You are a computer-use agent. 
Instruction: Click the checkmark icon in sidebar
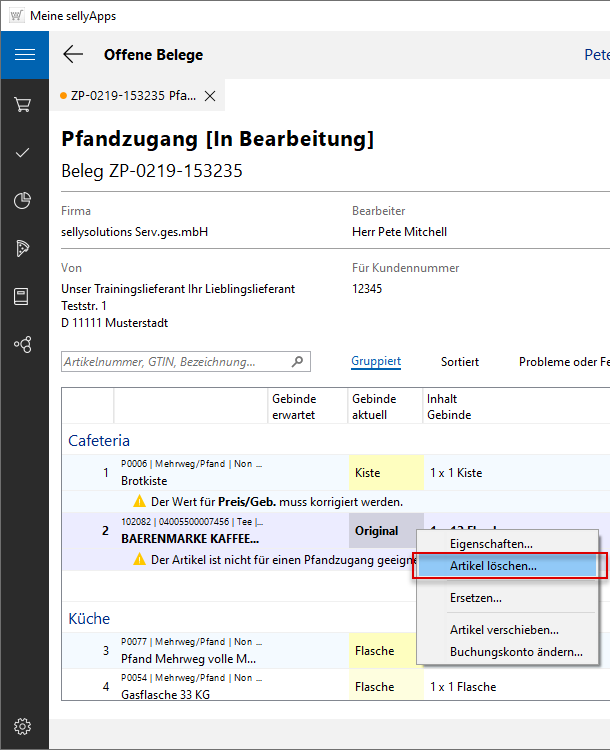point(24,152)
